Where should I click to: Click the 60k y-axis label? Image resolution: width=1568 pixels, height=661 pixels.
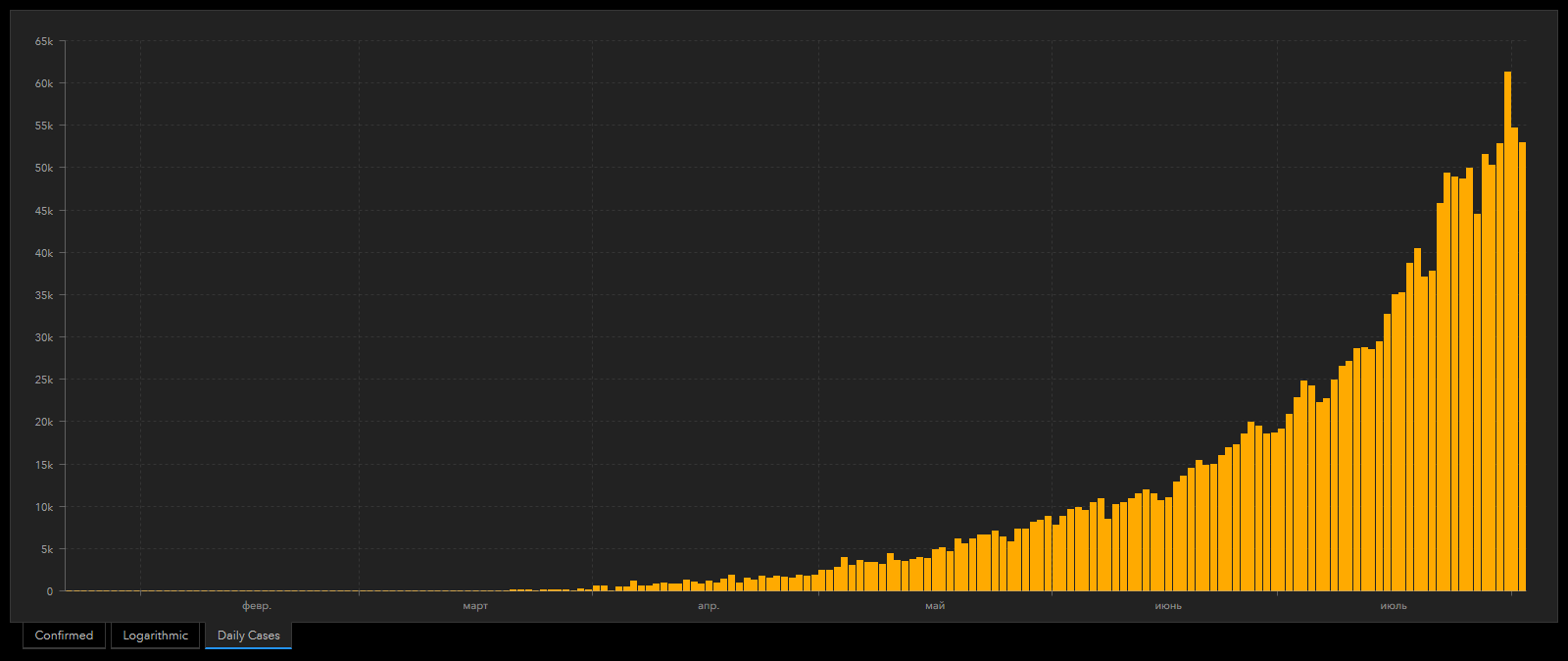click(x=44, y=83)
